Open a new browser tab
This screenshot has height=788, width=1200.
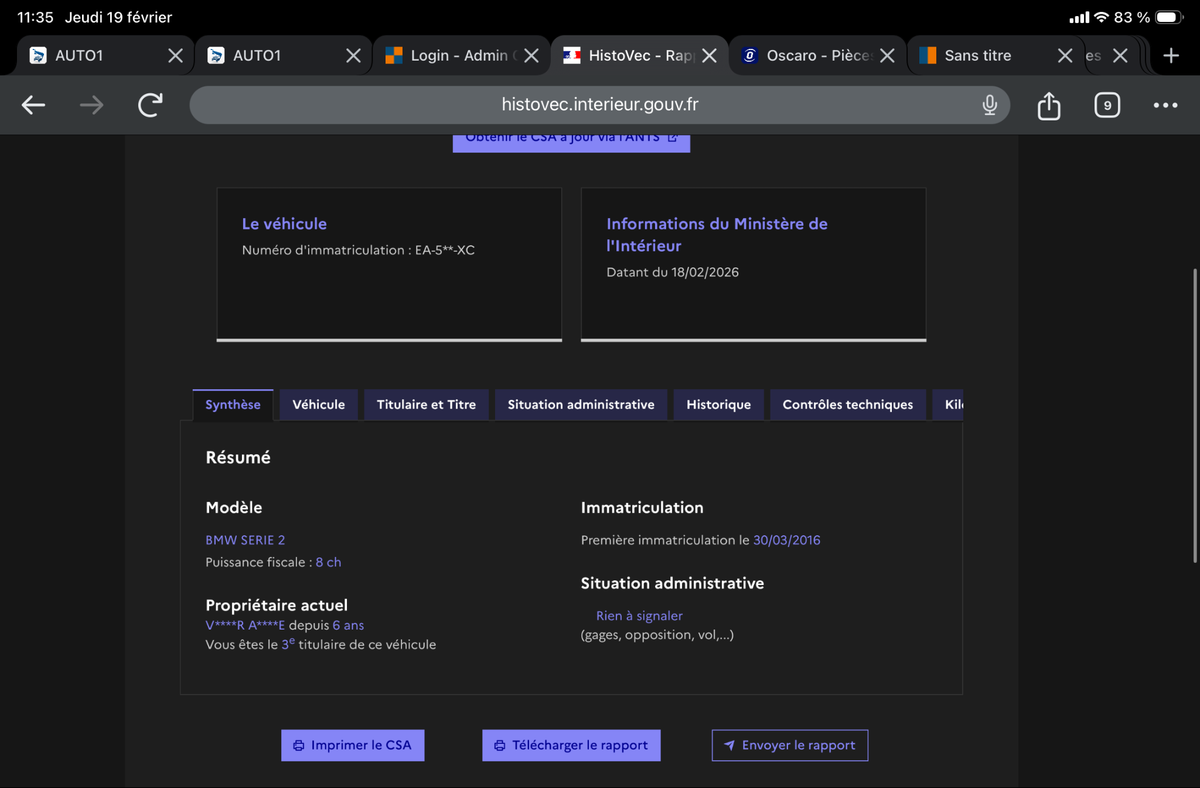click(1171, 56)
